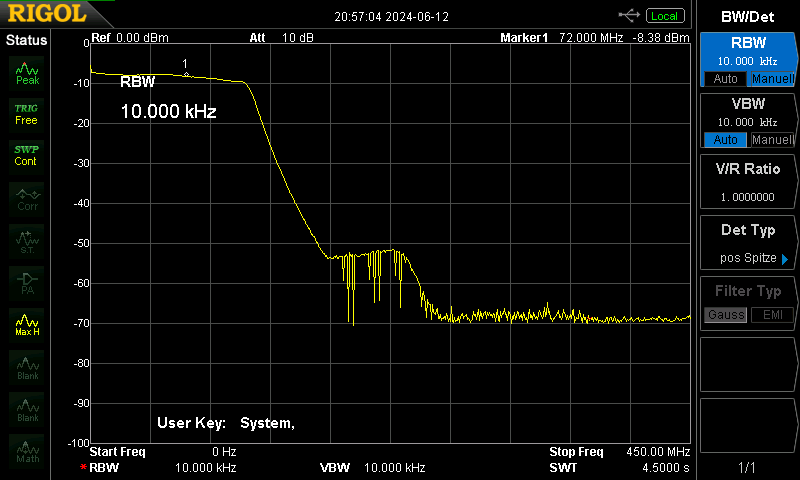Select the VBW softkey menu
The width and height of the screenshot is (800, 480).
point(747,121)
